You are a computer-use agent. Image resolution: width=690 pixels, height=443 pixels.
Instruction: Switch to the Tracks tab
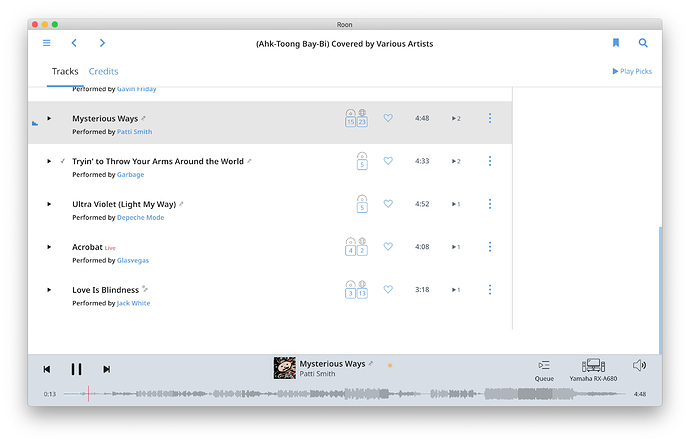[x=65, y=71]
